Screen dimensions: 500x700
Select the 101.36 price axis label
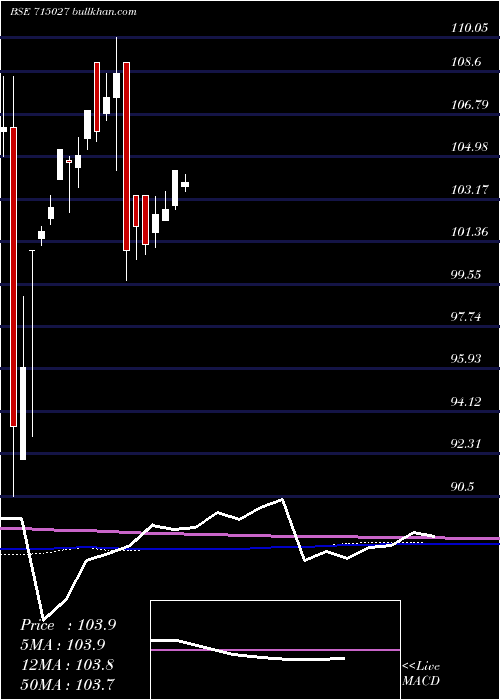470,232
